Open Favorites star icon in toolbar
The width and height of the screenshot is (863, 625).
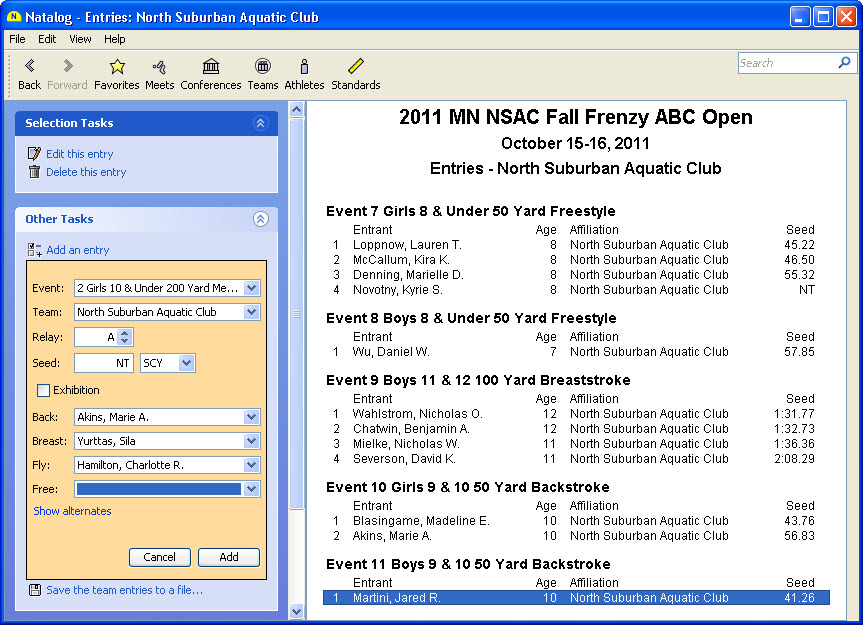click(x=117, y=67)
